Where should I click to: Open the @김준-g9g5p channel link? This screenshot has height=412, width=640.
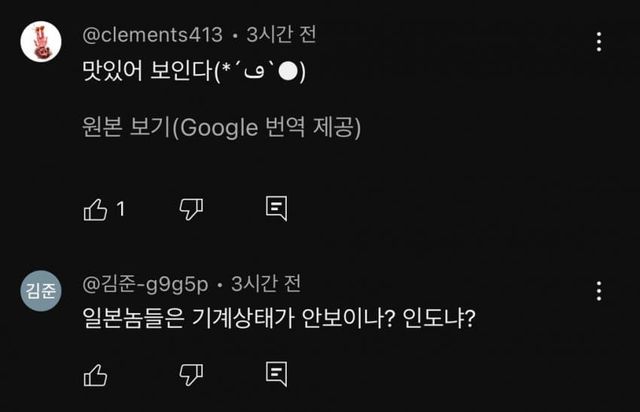pos(144,284)
